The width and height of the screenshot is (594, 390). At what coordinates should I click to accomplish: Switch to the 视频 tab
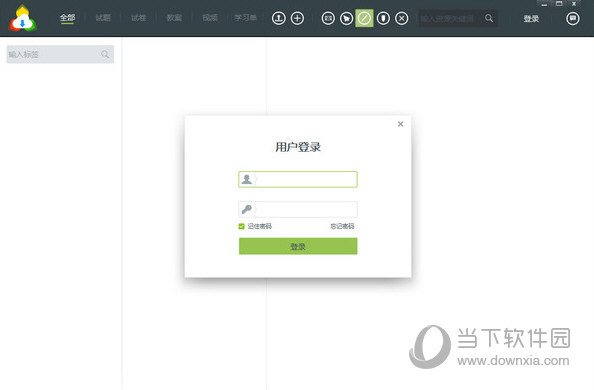[210, 18]
